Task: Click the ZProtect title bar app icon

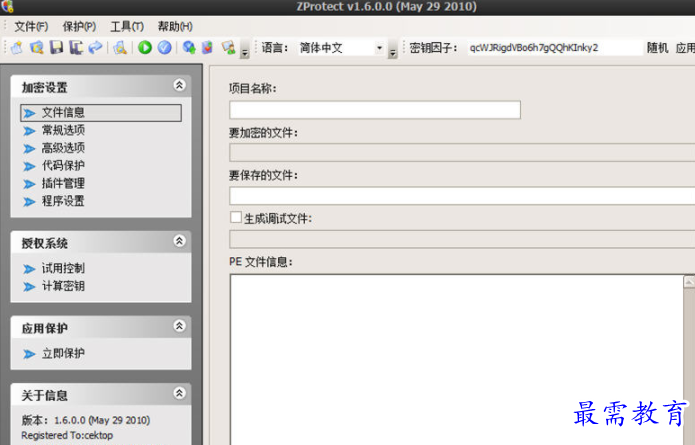Action: click(x=8, y=6)
